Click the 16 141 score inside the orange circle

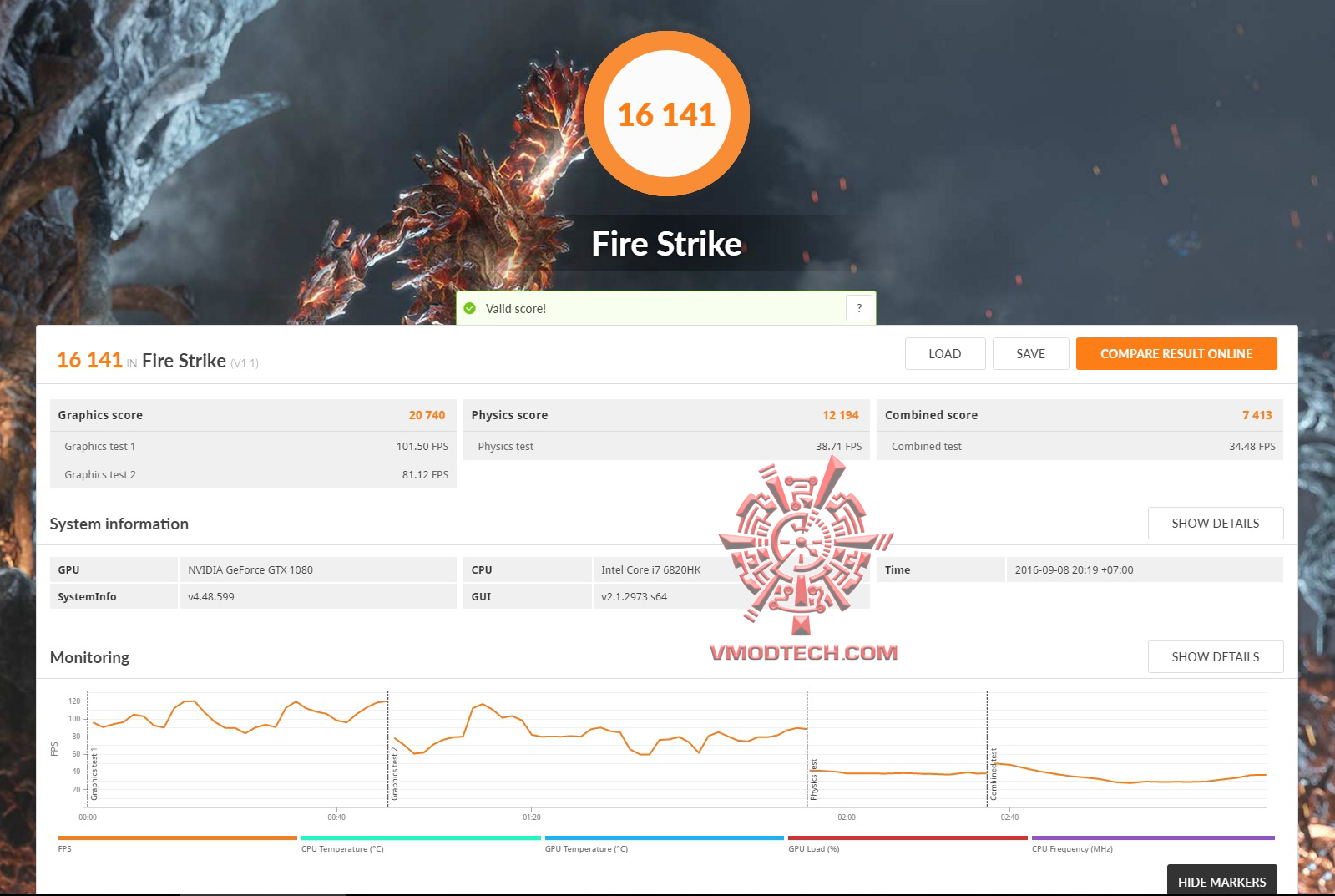pos(666,114)
